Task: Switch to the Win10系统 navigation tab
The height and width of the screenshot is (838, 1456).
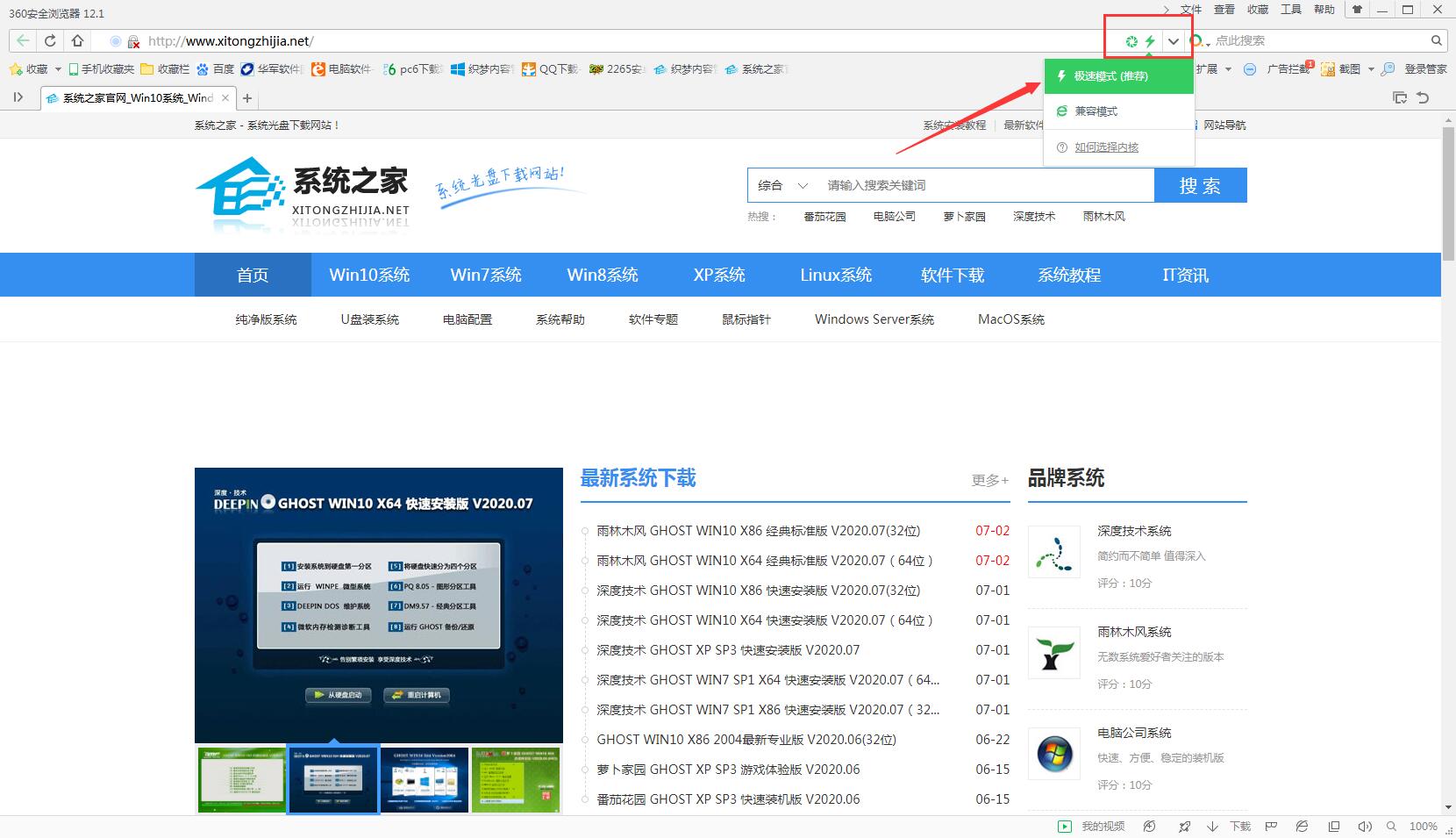Action: [x=369, y=275]
